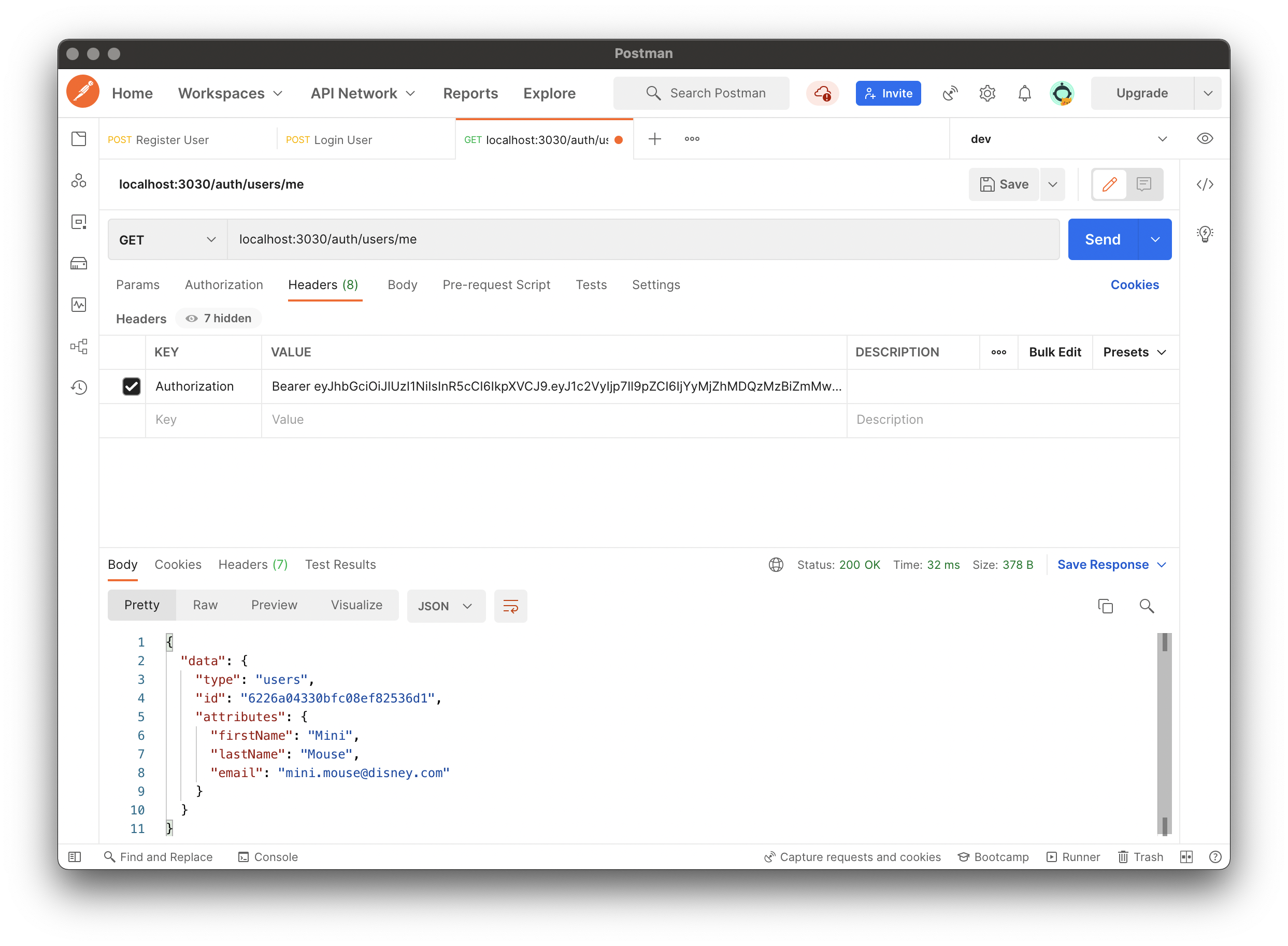Select Visualize response view
Screen dimensions: 1288x946
click(x=356, y=605)
